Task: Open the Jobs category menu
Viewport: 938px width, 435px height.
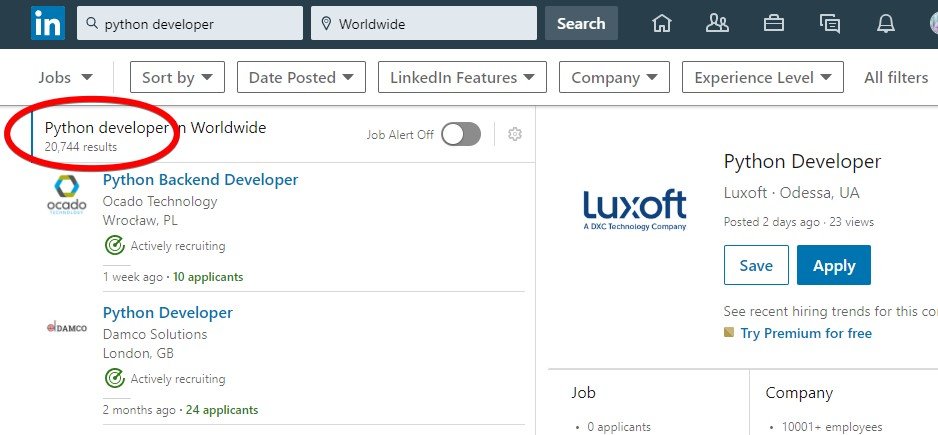Action: [66, 77]
